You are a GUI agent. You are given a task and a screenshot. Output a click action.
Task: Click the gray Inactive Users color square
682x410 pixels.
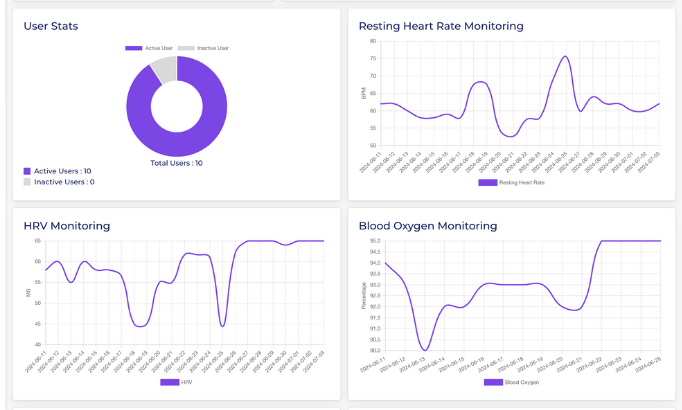pos(28,182)
